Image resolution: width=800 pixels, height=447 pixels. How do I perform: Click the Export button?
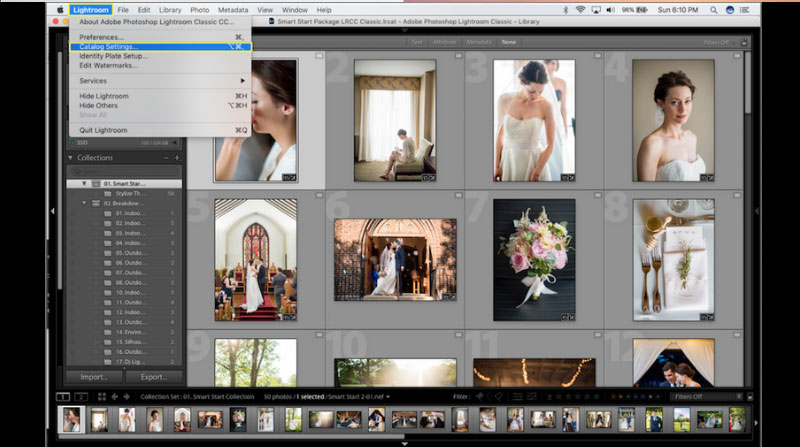153,377
